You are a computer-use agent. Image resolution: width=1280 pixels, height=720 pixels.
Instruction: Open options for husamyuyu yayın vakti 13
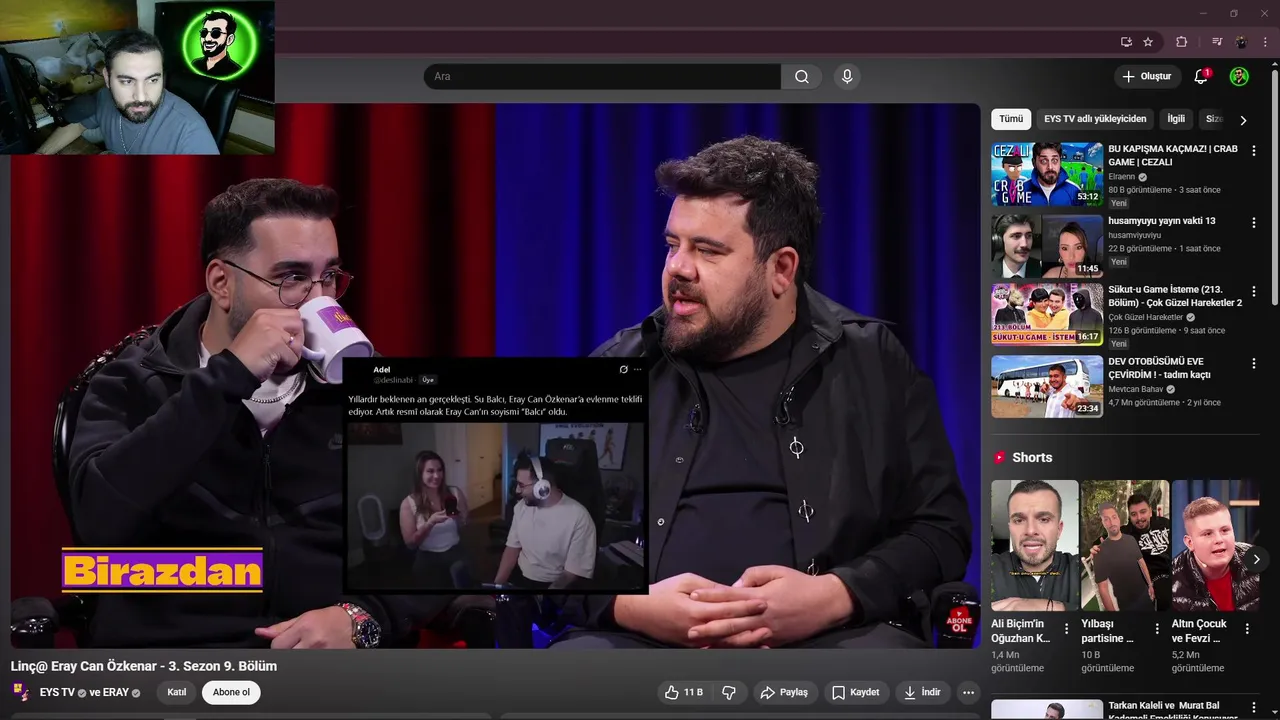1254,222
